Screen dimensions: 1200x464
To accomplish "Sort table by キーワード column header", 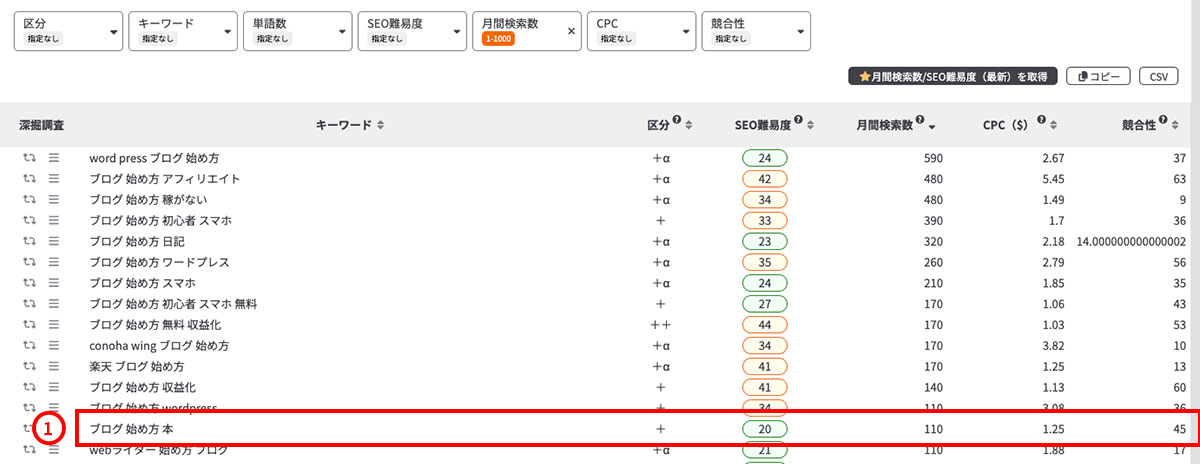I will pyautogui.click(x=350, y=125).
